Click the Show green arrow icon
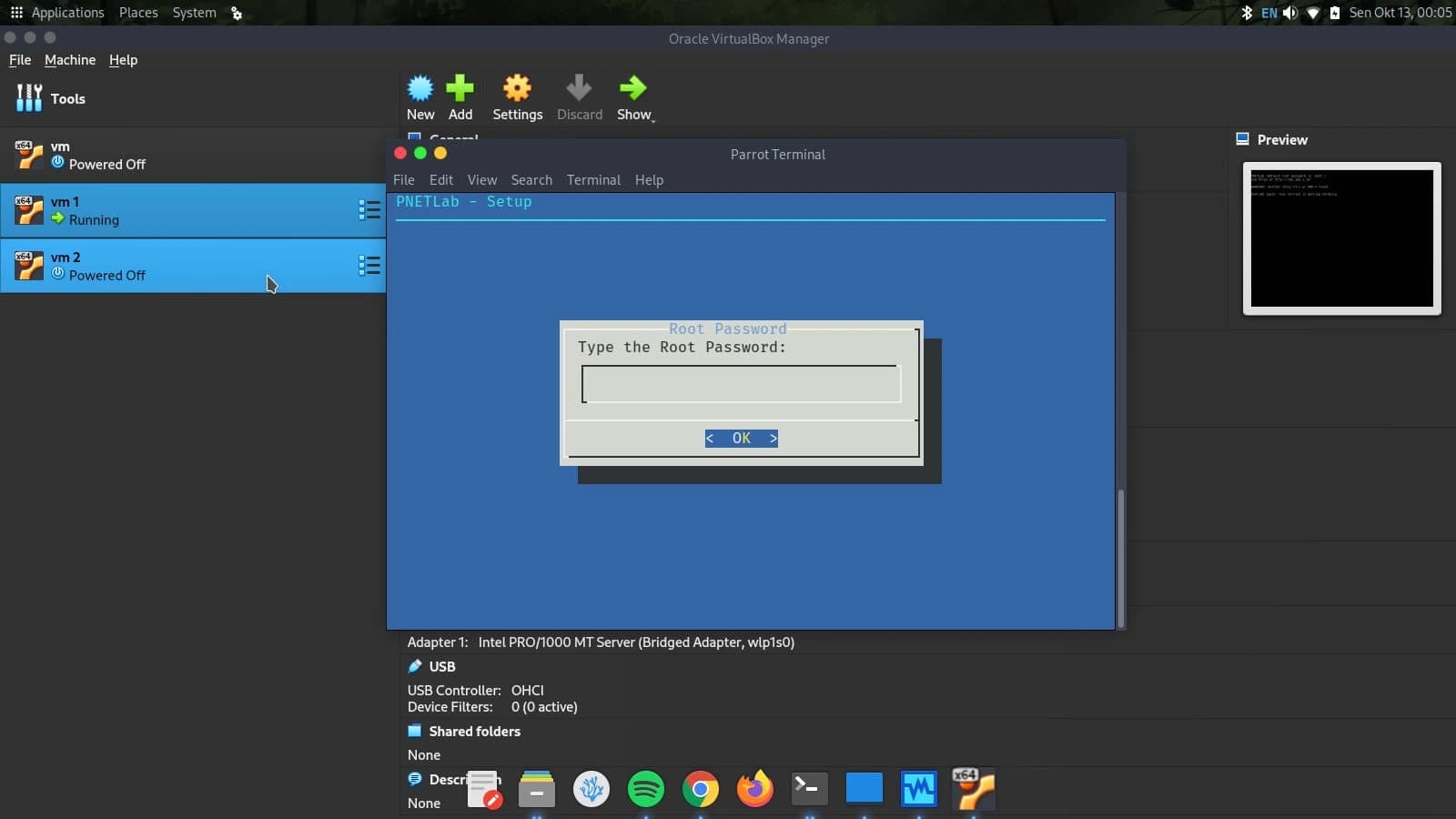The height and width of the screenshot is (819, 1456). coord(632,88)
